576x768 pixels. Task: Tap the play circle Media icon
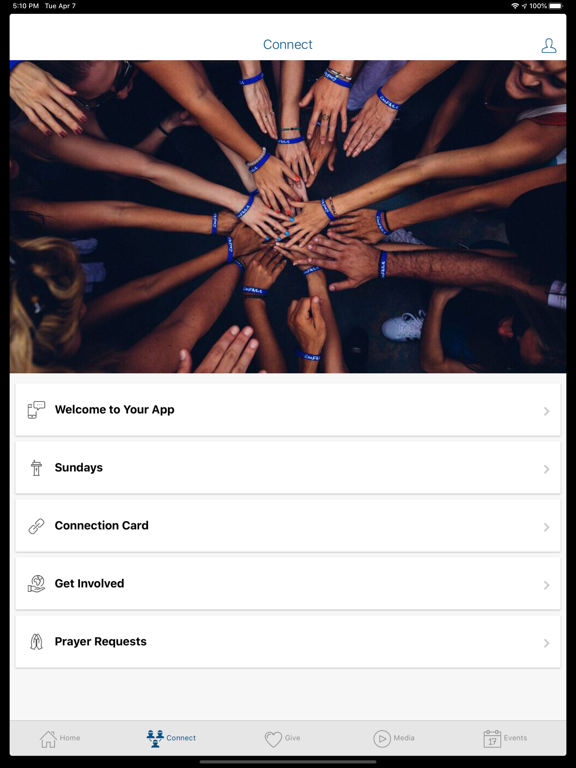pos(382,739)
